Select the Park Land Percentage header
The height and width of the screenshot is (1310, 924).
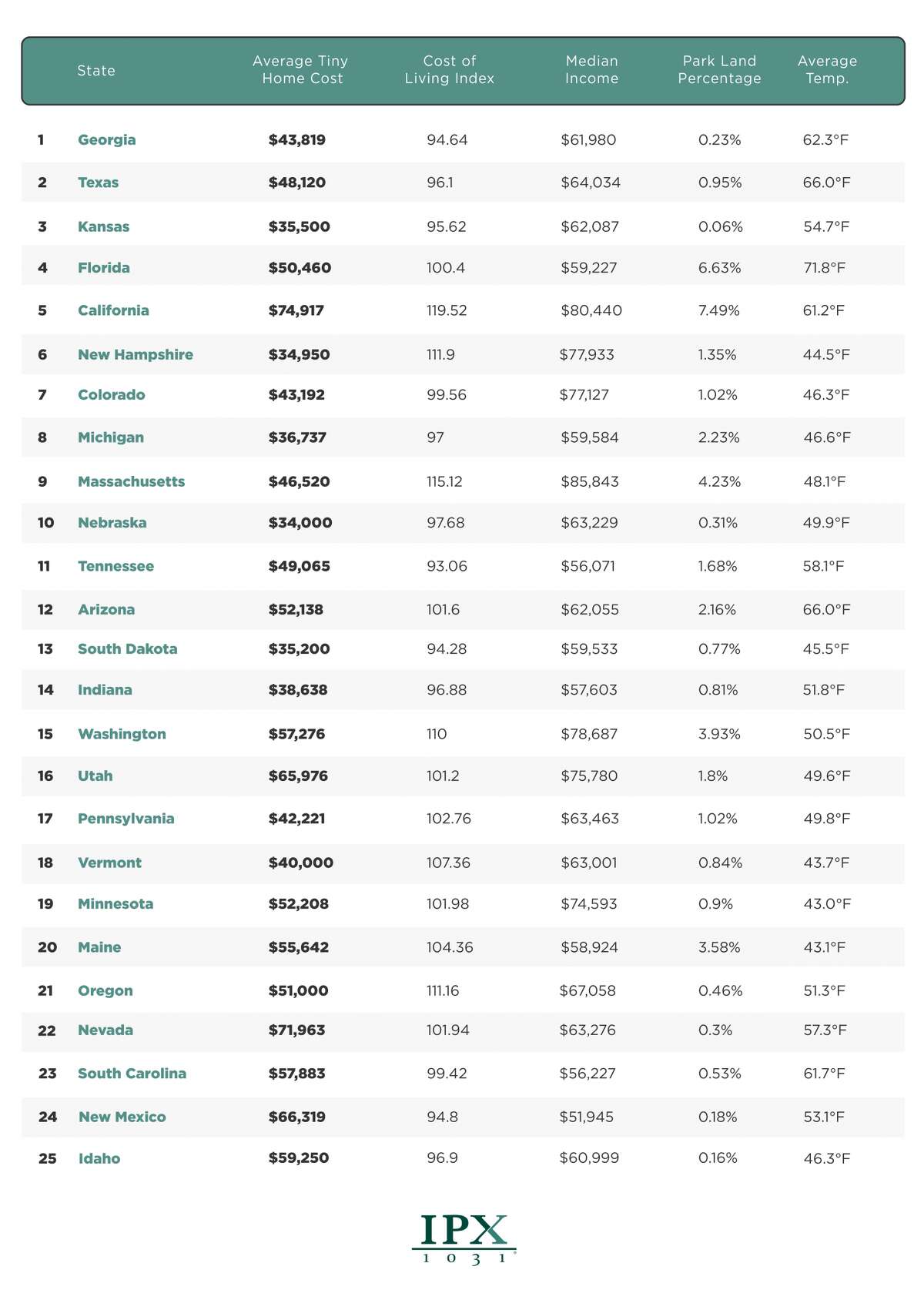719,69
